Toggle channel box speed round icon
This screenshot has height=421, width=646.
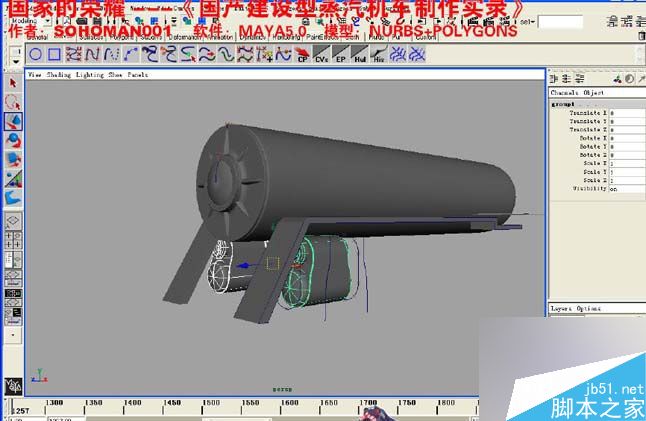pos(630,78)
